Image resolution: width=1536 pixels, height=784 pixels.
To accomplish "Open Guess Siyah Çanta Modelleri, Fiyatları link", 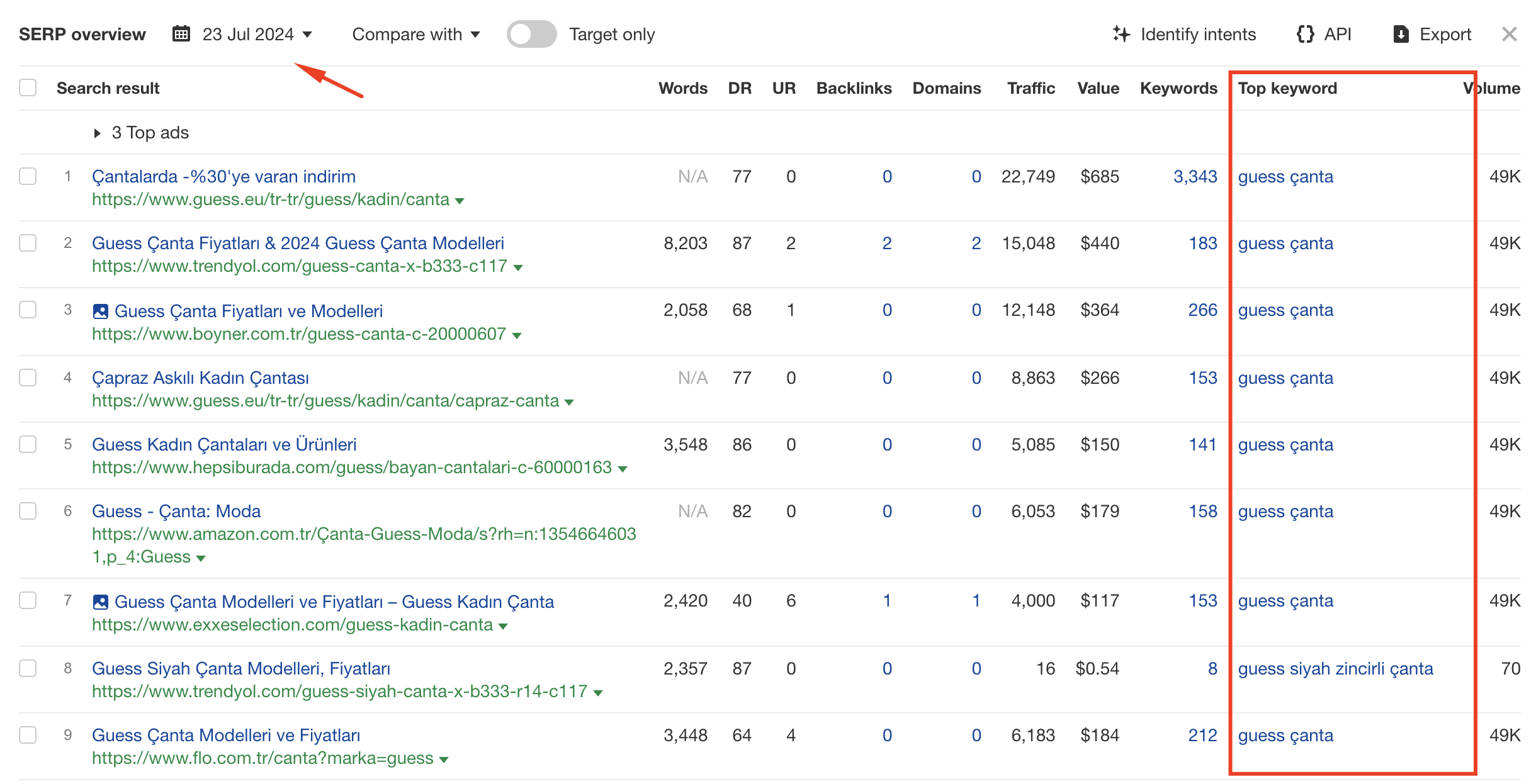I will (x=240, y=668).
